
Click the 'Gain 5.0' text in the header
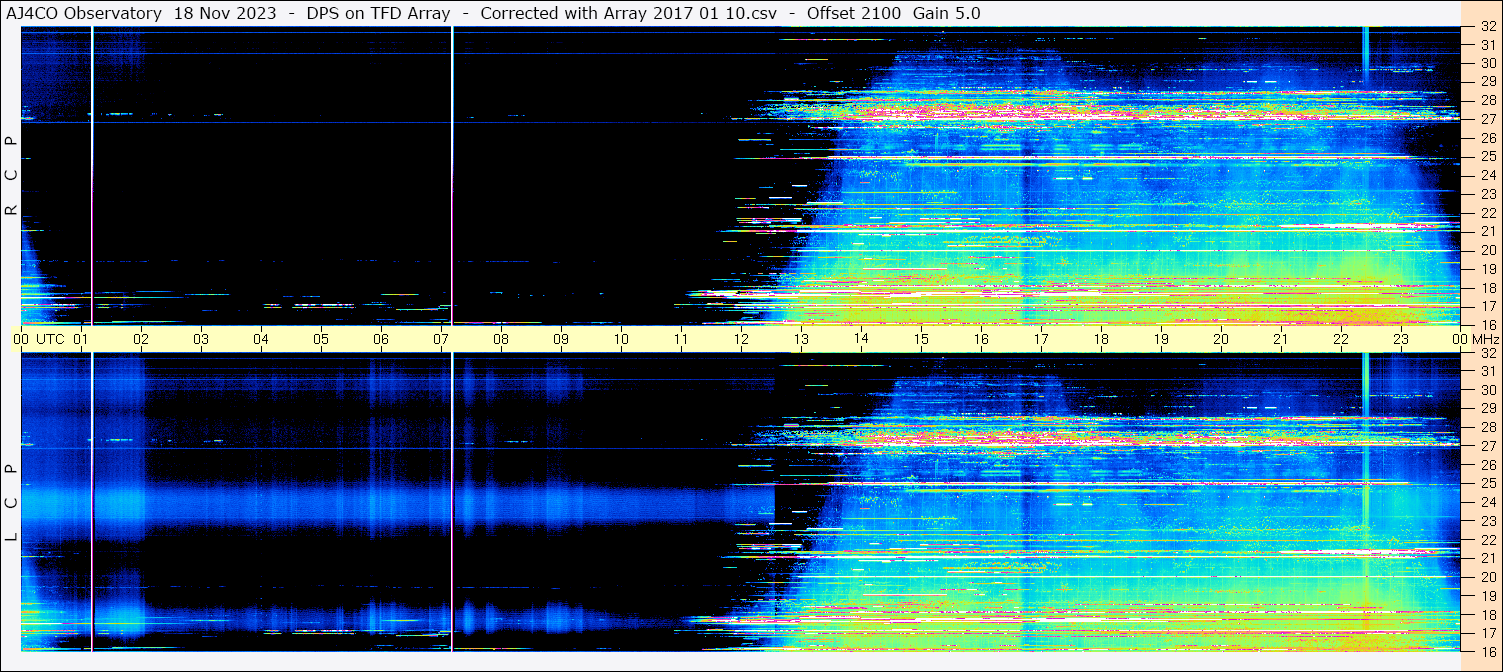[946, 13]
